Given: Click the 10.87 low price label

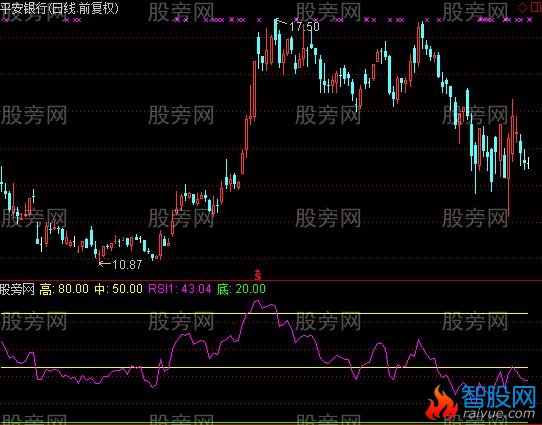Looking at the screenshot, I should click(127, 264).
